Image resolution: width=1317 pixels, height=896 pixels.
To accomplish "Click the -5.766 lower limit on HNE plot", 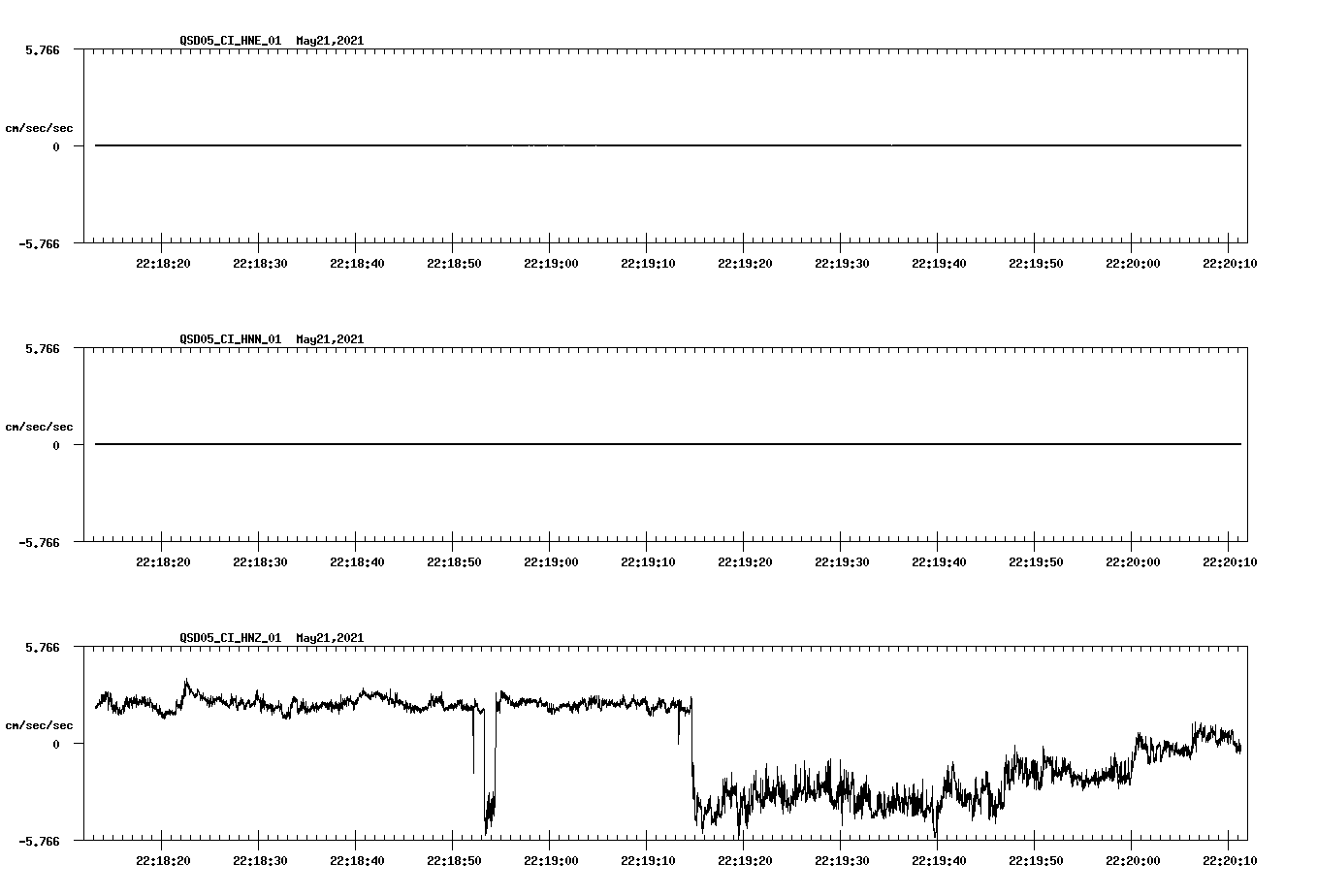I will click(40, 243).
